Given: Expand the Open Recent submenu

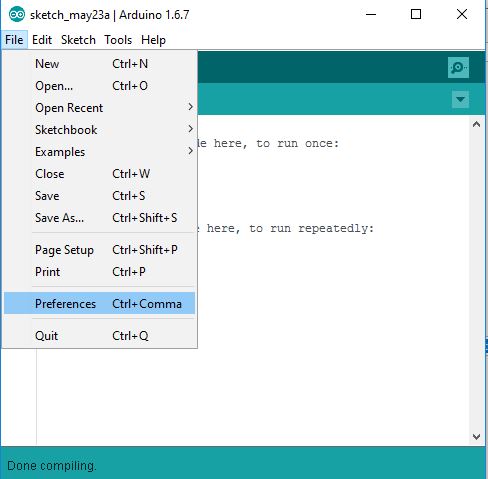Looking at the screenshot, I should [99, 108].
